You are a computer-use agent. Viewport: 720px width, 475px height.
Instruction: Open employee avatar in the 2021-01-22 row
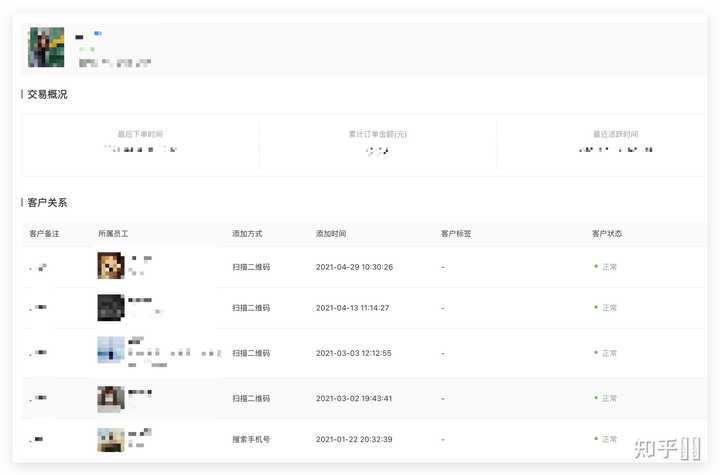(110, 439)
